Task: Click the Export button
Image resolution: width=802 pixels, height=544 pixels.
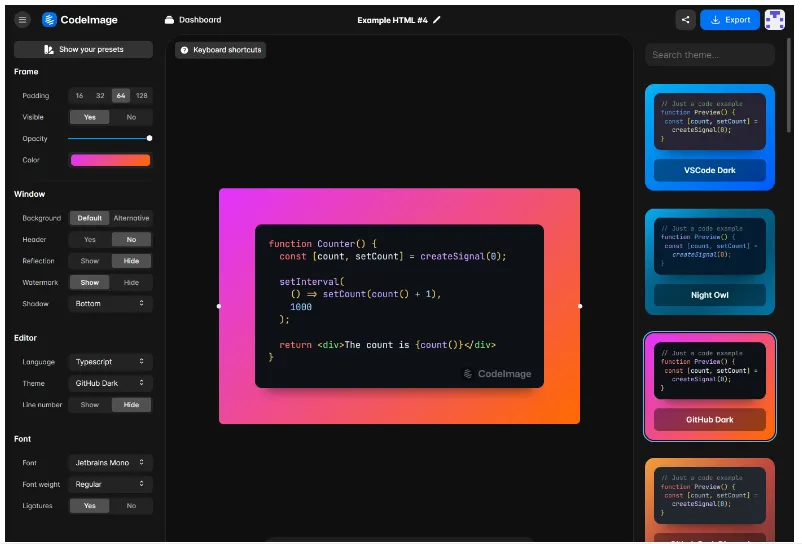Action: point(729,19)
